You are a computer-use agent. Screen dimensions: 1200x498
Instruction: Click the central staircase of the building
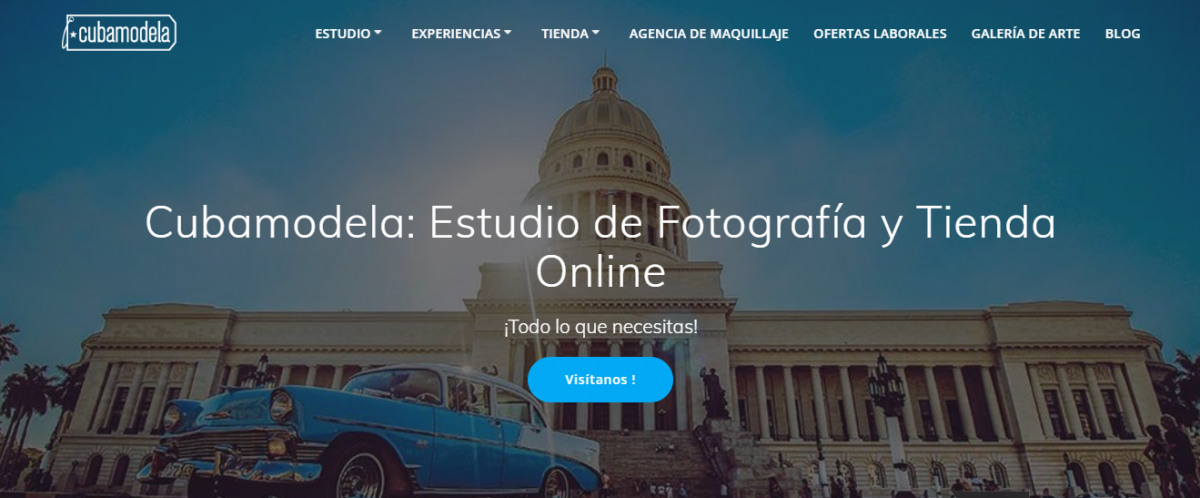pos(650,458)
